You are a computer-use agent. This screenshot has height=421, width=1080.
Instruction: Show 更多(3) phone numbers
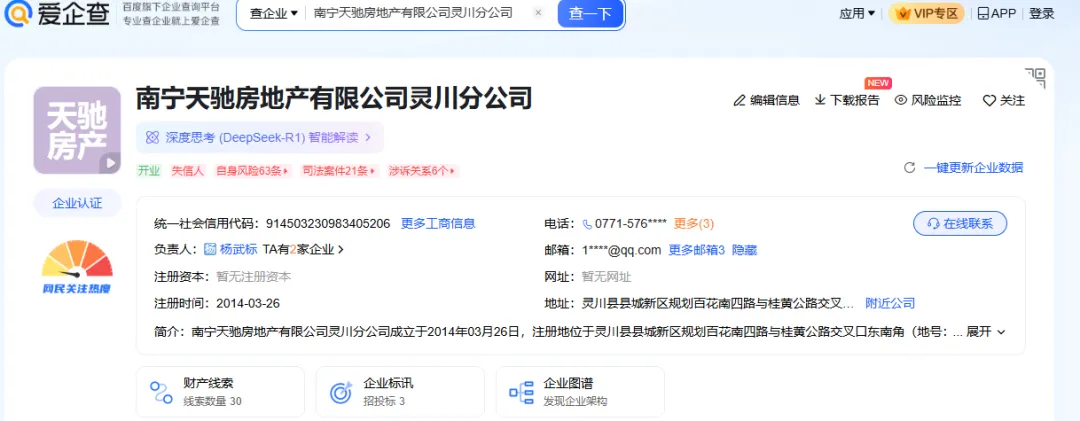694,223
